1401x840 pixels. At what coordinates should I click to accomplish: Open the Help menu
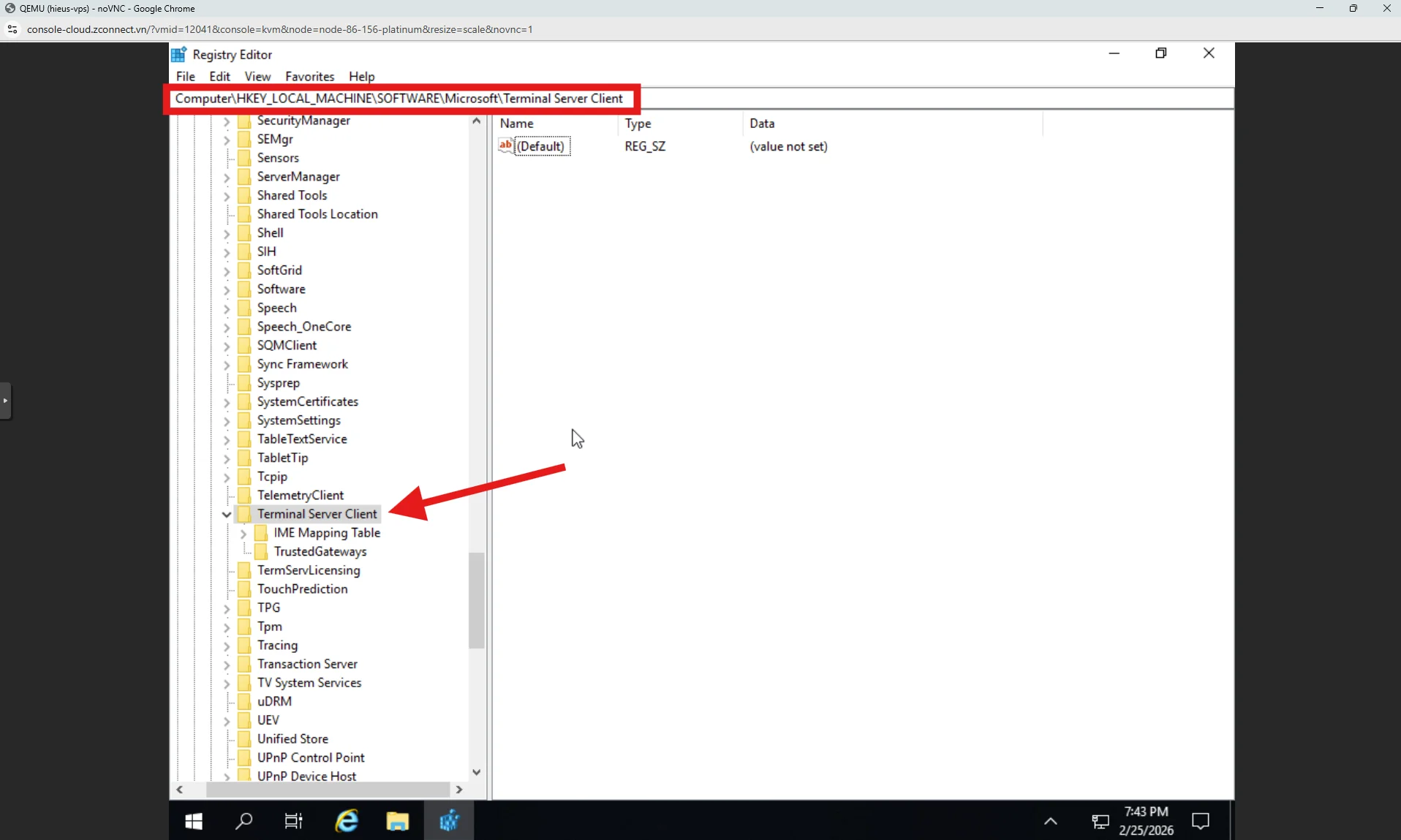tap(361, 76)
